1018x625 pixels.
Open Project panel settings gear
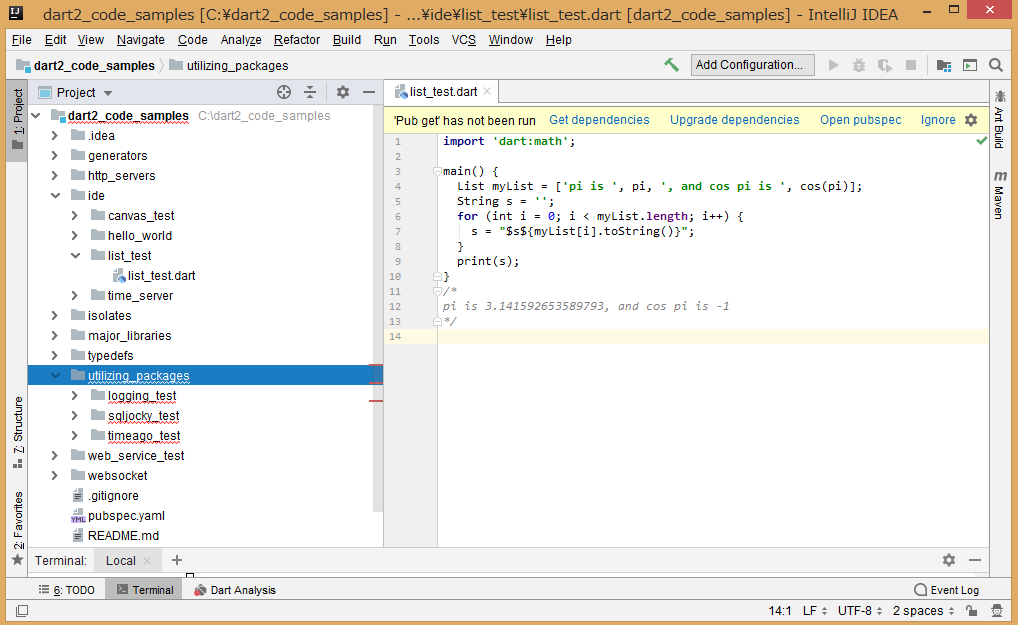pos(343,92)
